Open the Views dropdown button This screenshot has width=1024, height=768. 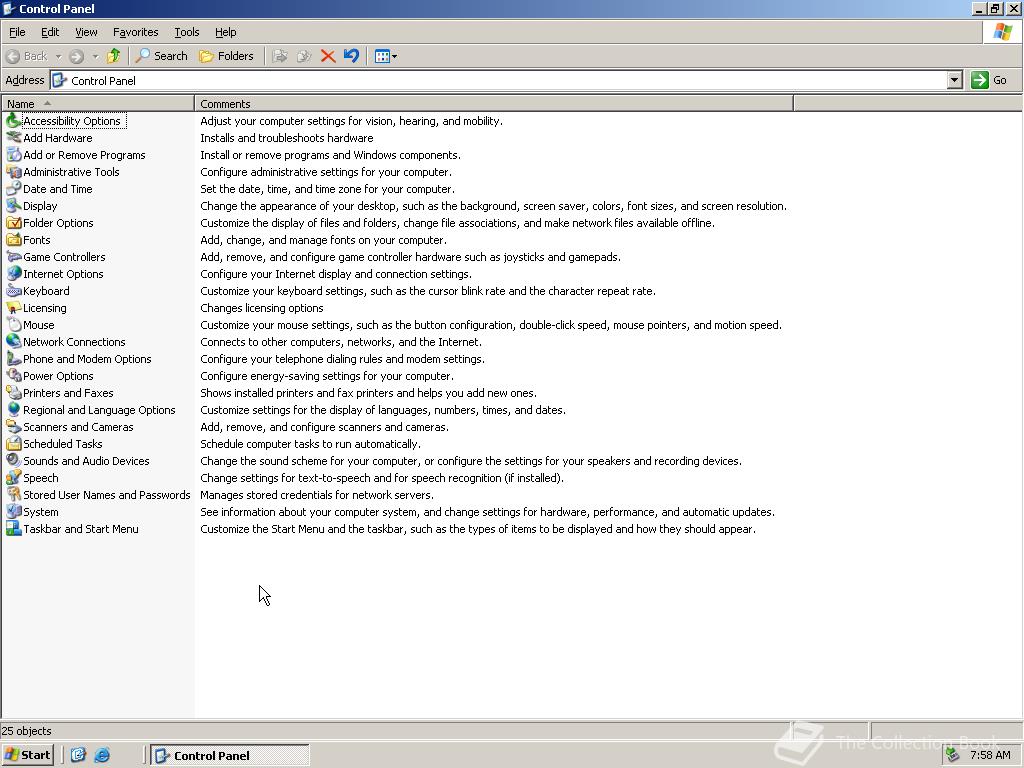click(386, 56)
